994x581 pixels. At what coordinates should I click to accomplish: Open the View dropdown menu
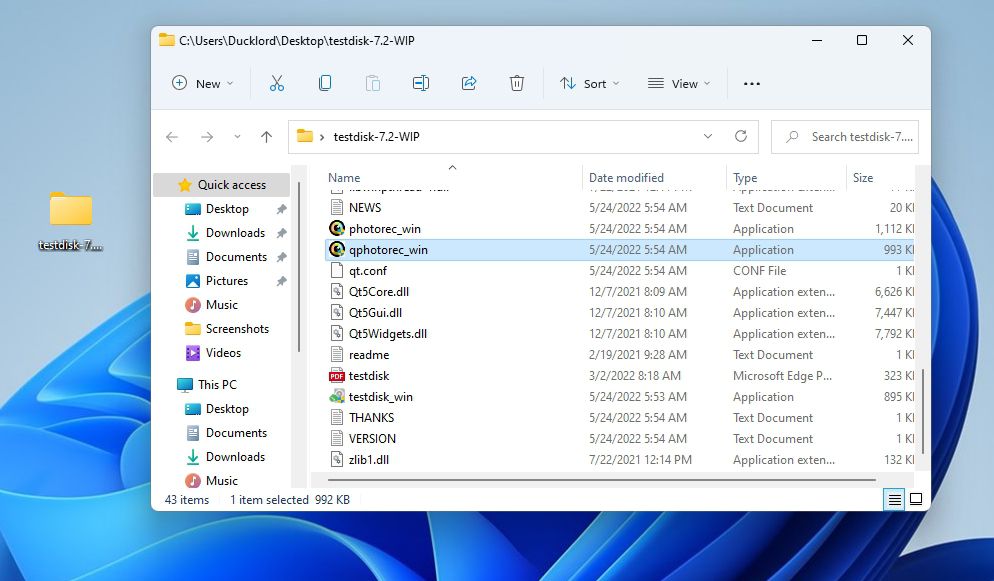click(x=679, y=84)
